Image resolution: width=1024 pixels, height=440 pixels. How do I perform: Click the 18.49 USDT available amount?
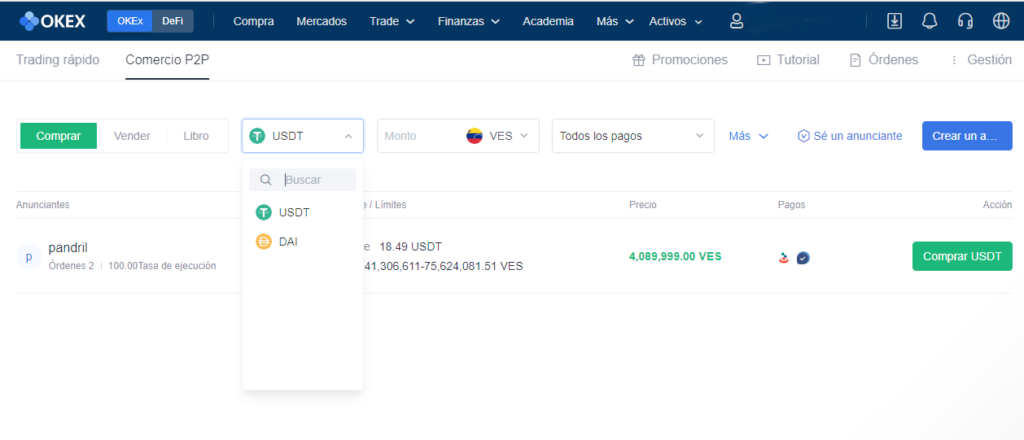410,247
